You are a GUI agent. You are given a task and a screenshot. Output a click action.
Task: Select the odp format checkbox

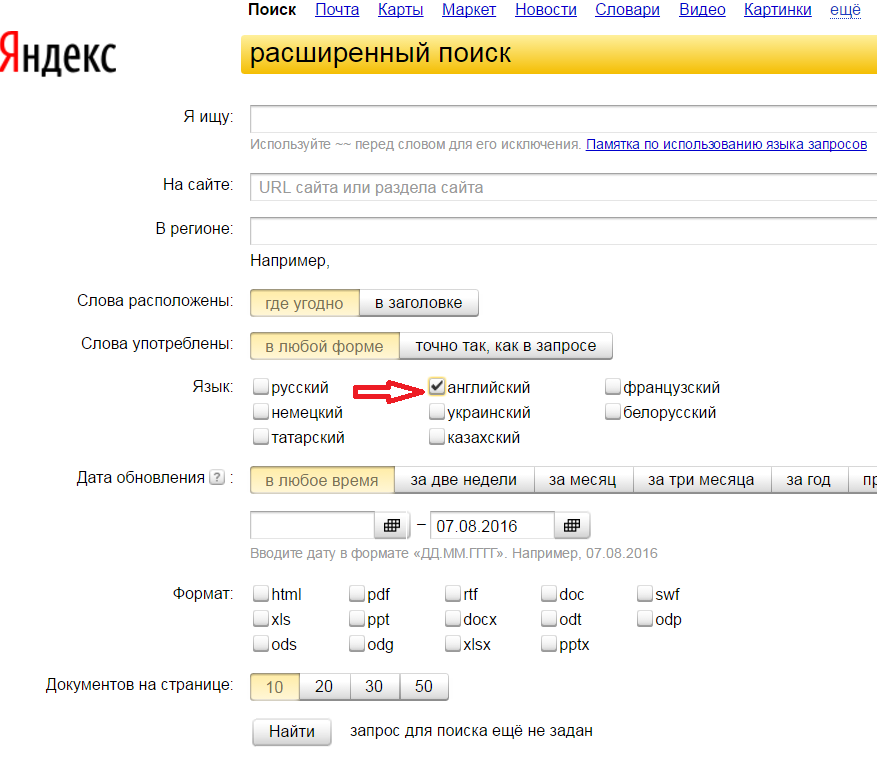click(645, 619)
